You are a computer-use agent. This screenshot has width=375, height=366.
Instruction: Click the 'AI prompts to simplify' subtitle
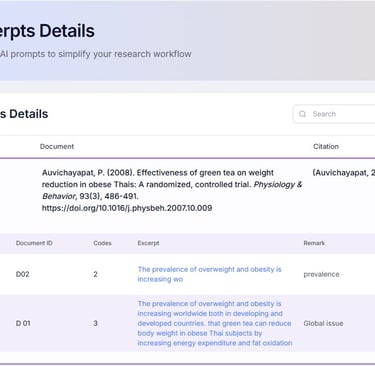click(x=96, y=54)
